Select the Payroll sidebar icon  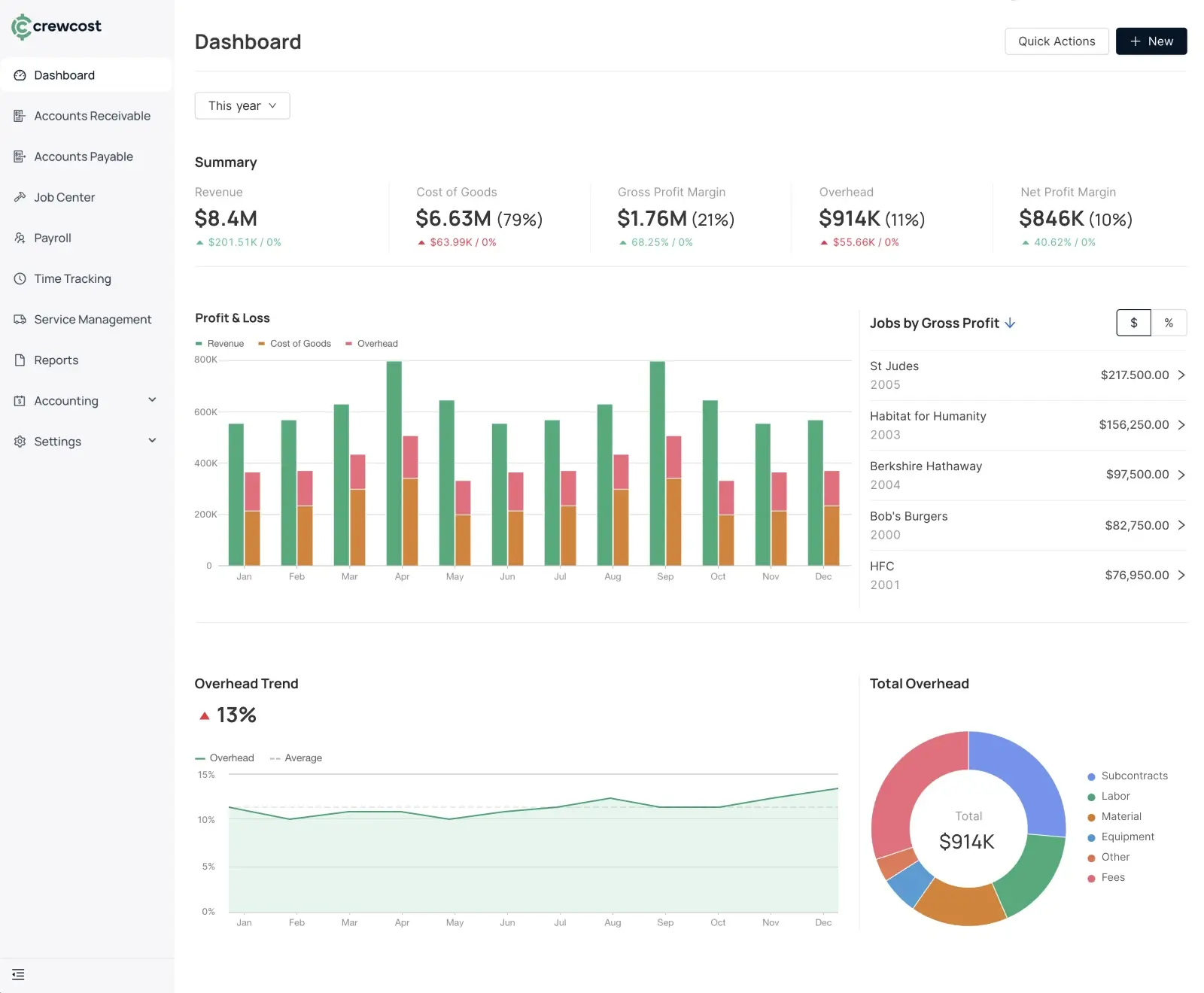(19, 238)
